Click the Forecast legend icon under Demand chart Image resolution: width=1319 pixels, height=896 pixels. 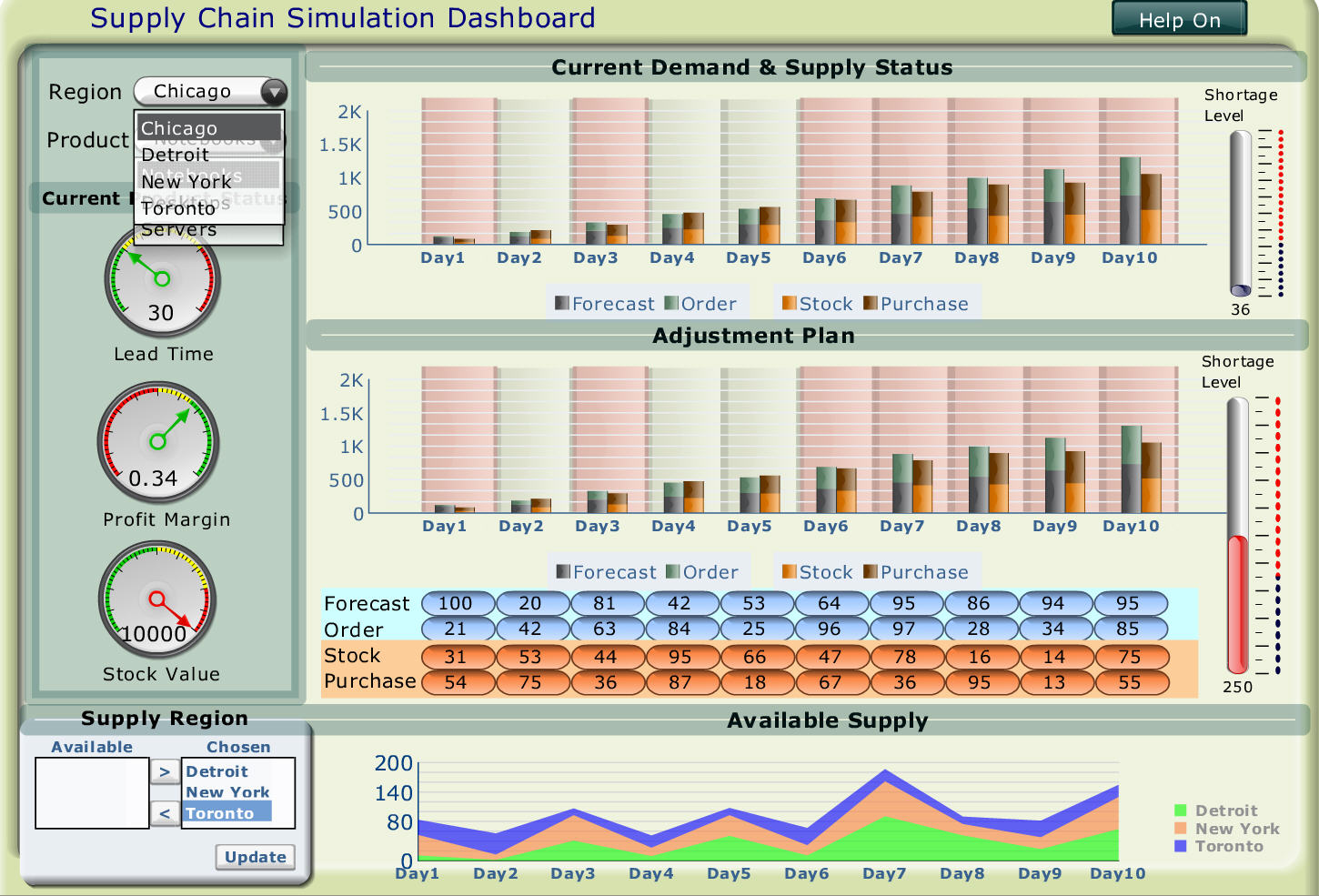tap(561, 303)
